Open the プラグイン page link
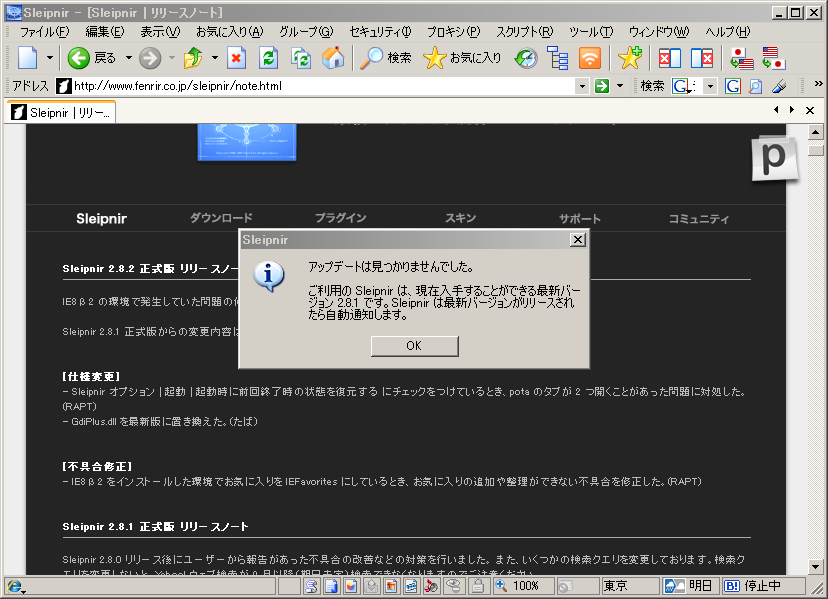This screenshot has height=599, width=828. click(x=341, y=218)
